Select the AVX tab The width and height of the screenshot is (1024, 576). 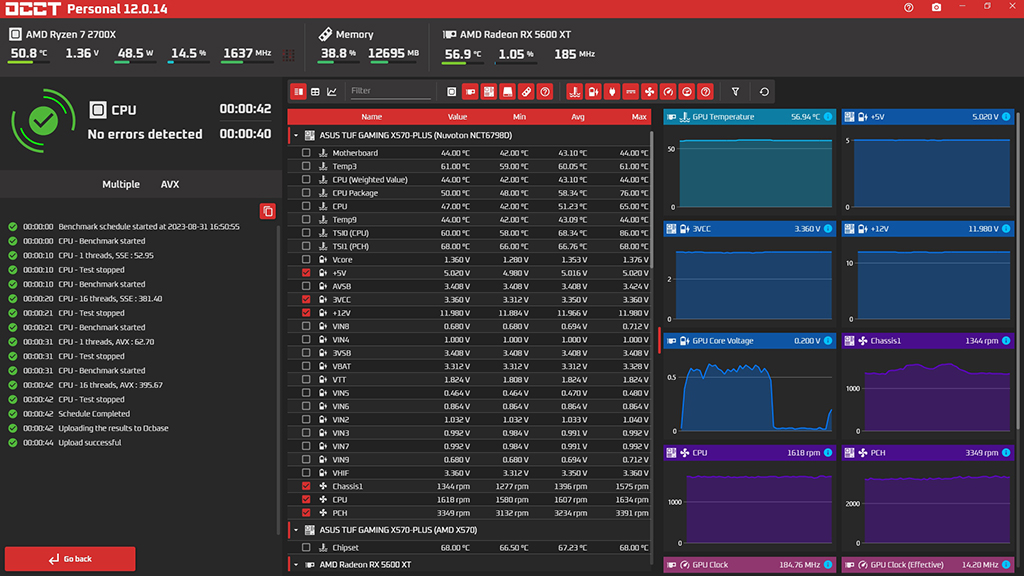[170, 185]
